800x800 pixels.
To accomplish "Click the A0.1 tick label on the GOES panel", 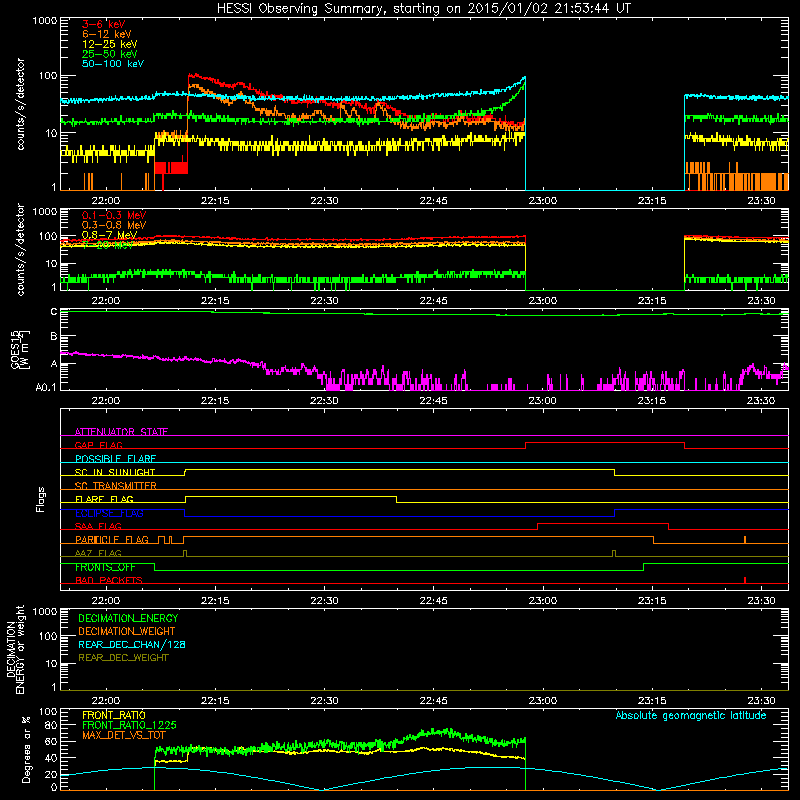I will (46, 388).
